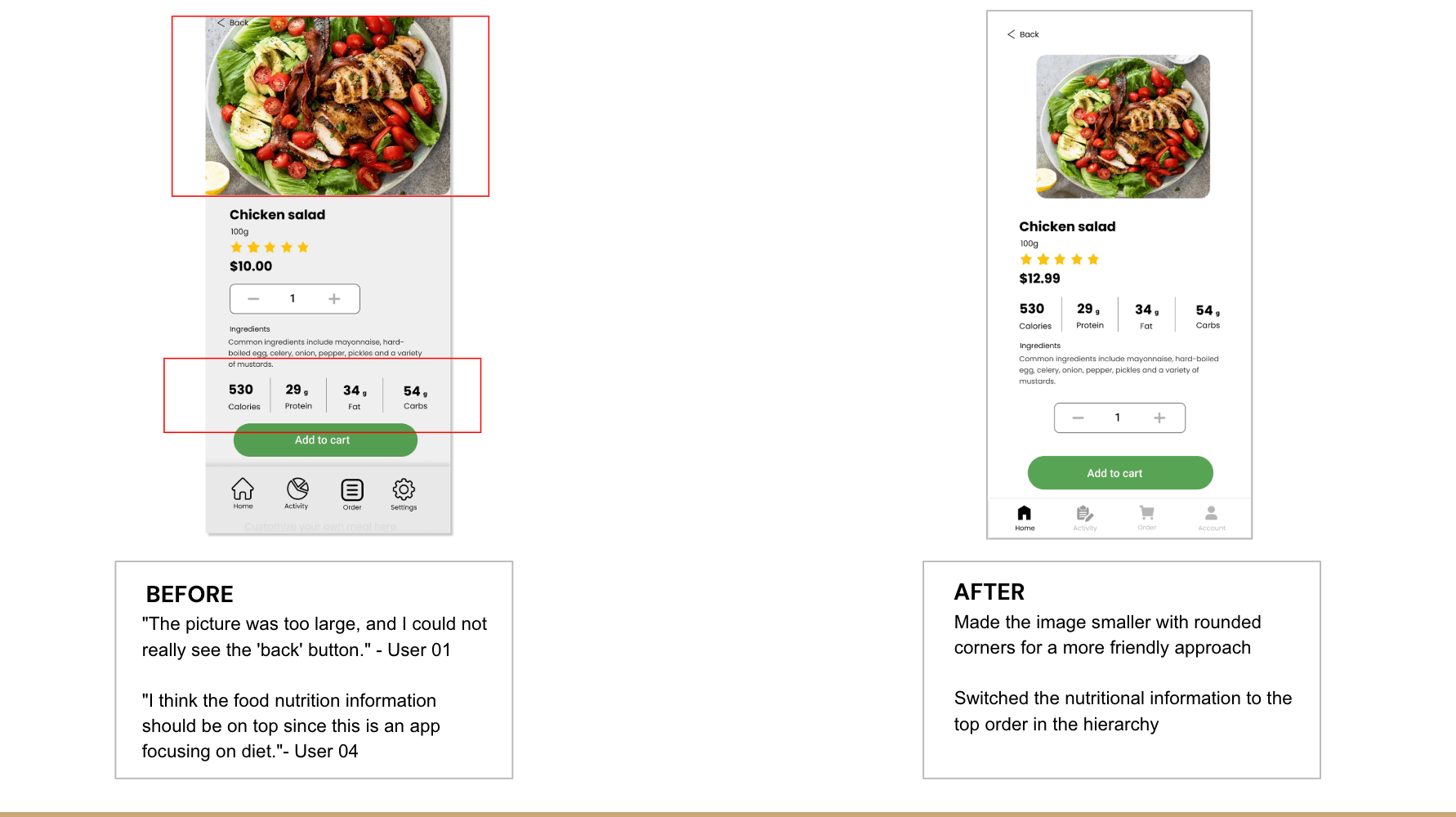1456x817 pixels.
Task: Click Add to cart in BEFORE mockup
Action: coord(325,440)
